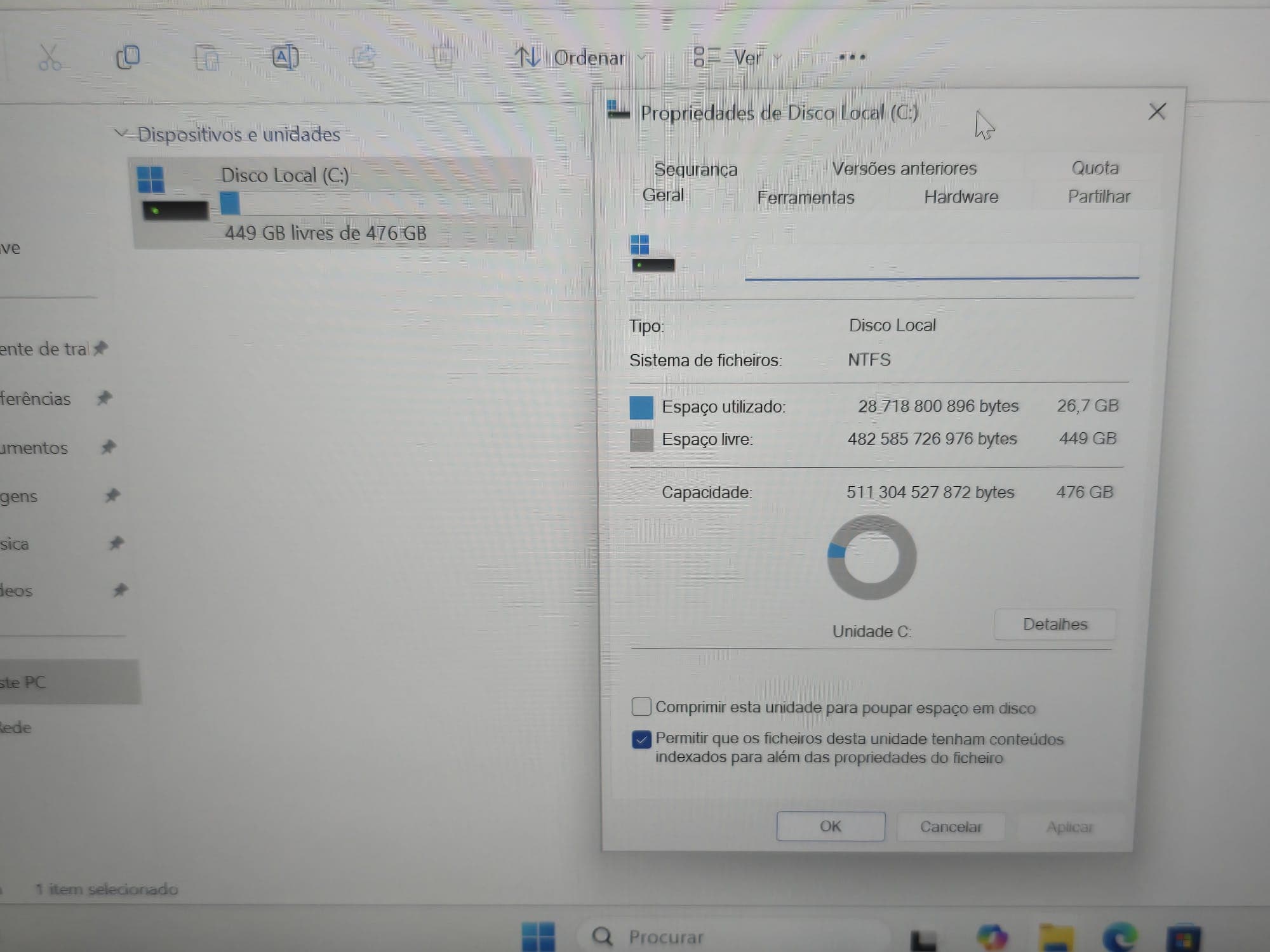
Task: Click the Rename icon in toolbar
Action: click(x=285, y=58)
